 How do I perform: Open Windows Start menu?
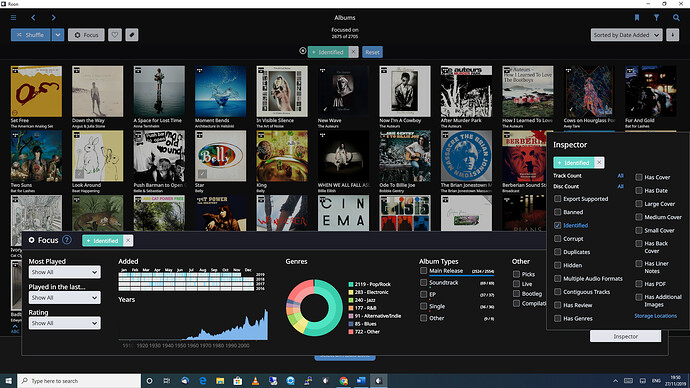[8, 381]
